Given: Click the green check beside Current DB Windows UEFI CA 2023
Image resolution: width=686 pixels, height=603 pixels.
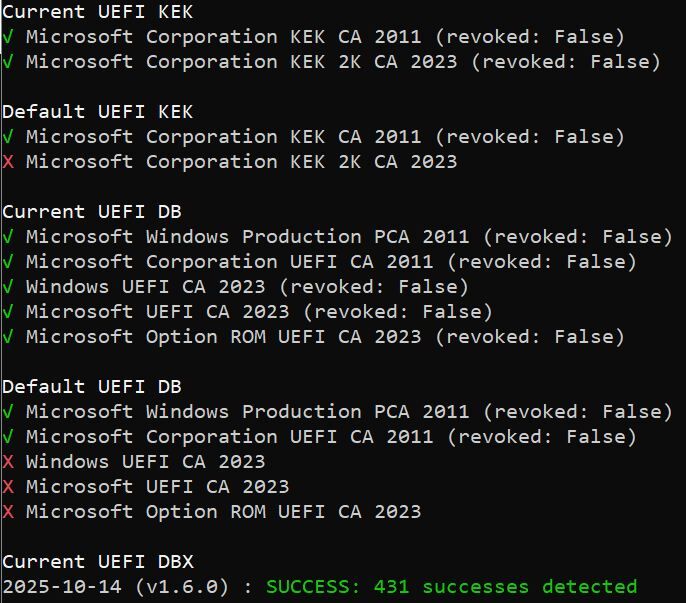Looking at the screenshot, I should coord(8,287).
